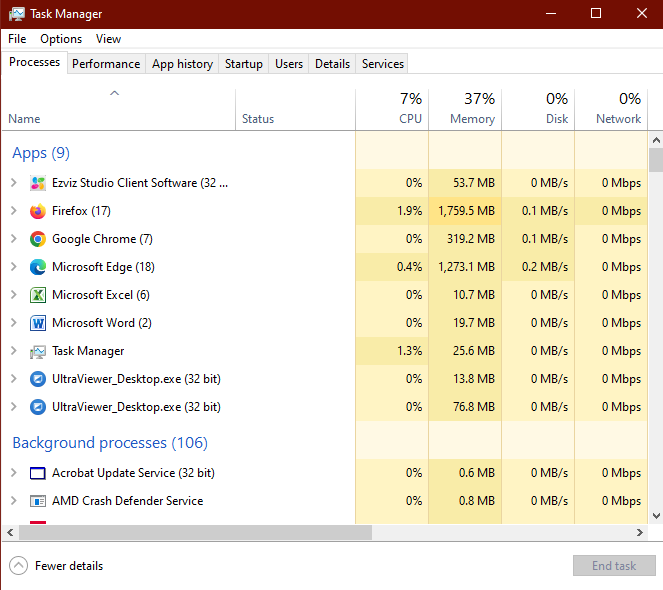Expand the Firefox (17) process group
Image resolution: width=663 pixels, height=590 pixels.
(14, 211)
